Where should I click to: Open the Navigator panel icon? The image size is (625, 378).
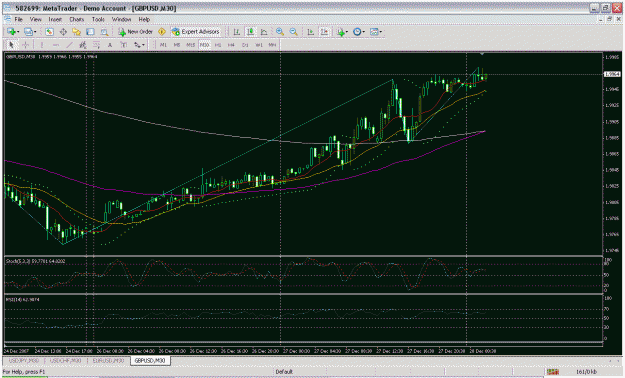pos(77,32)
